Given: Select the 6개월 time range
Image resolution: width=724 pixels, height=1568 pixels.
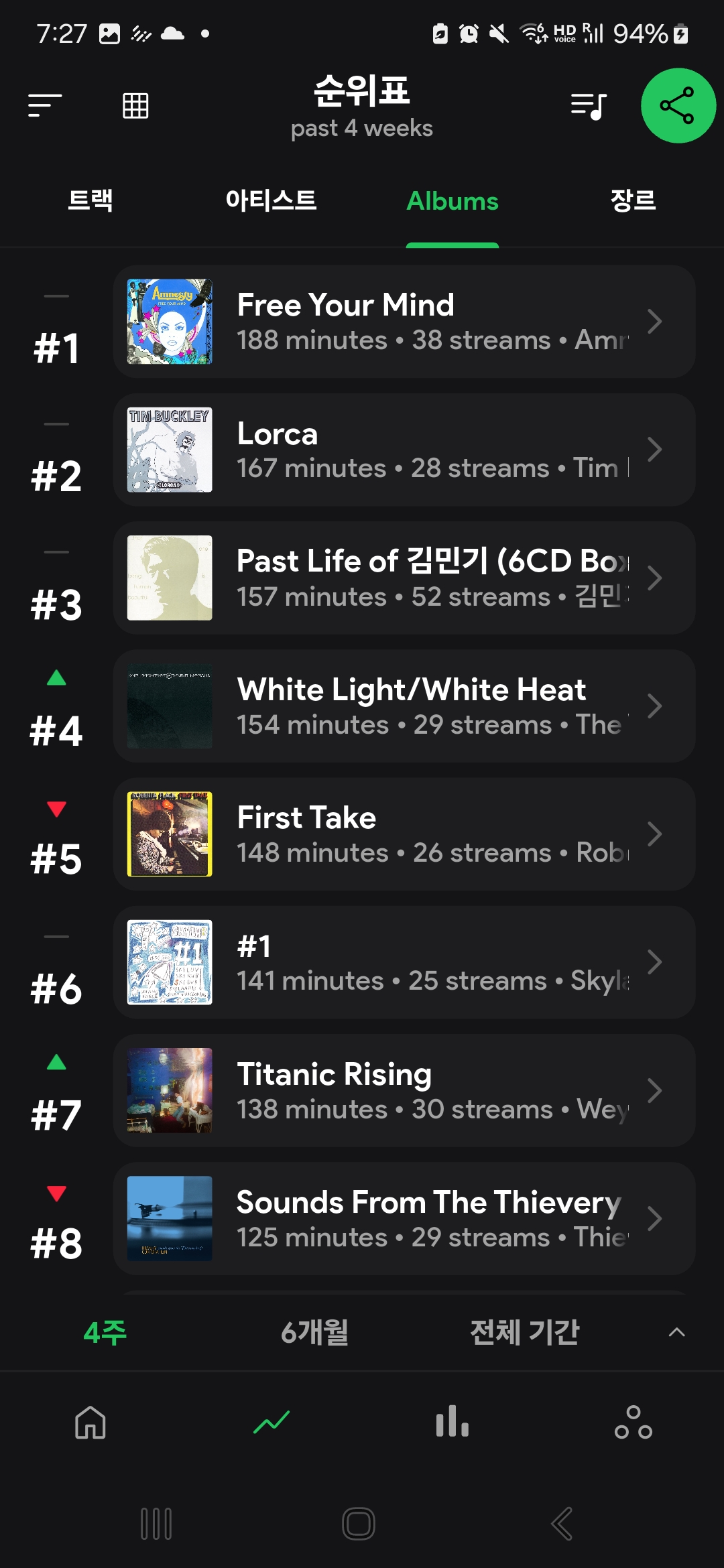Looking at the screenshot, I should click(314, 1332).
